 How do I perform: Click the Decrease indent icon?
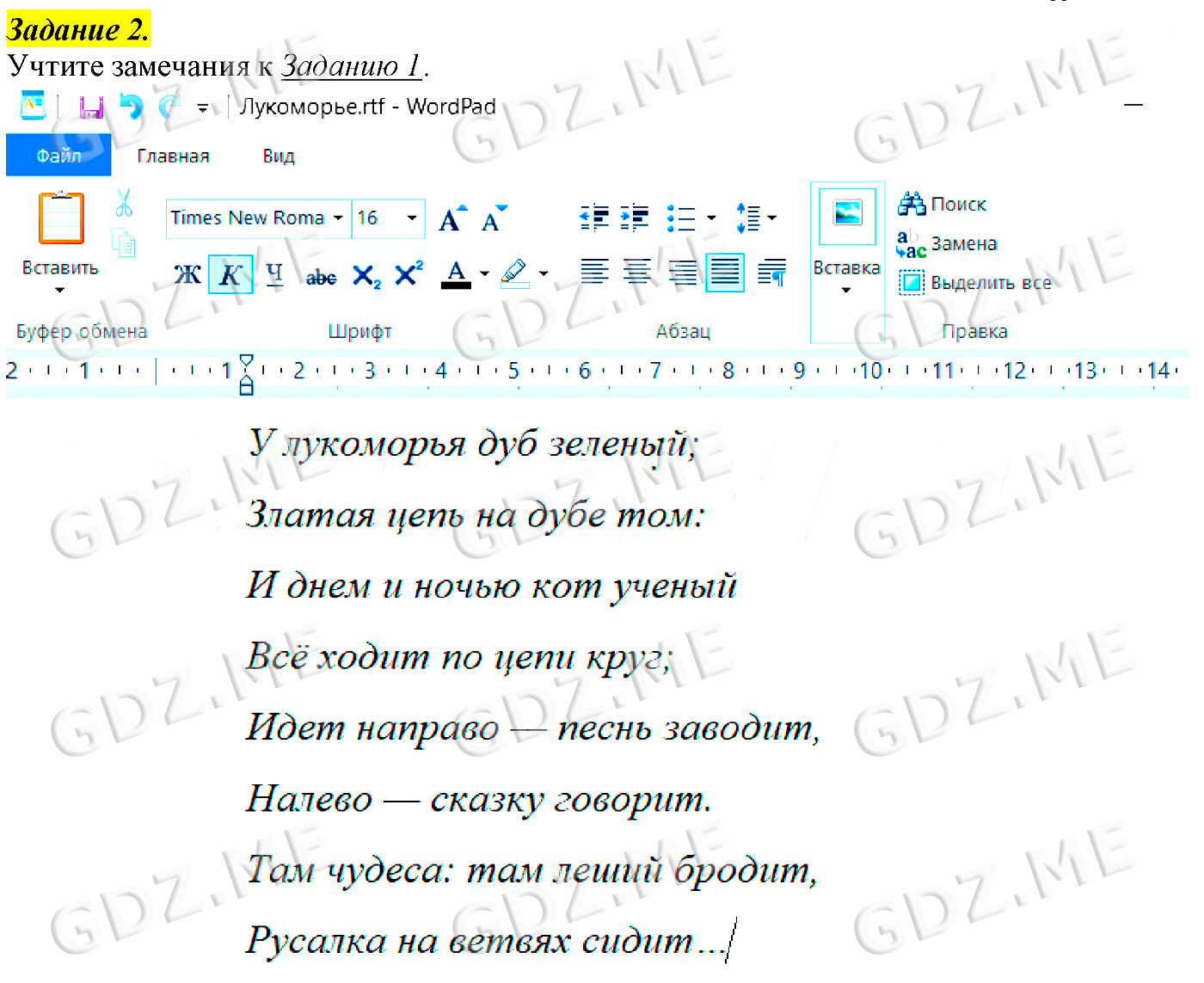tap(594, 218)
